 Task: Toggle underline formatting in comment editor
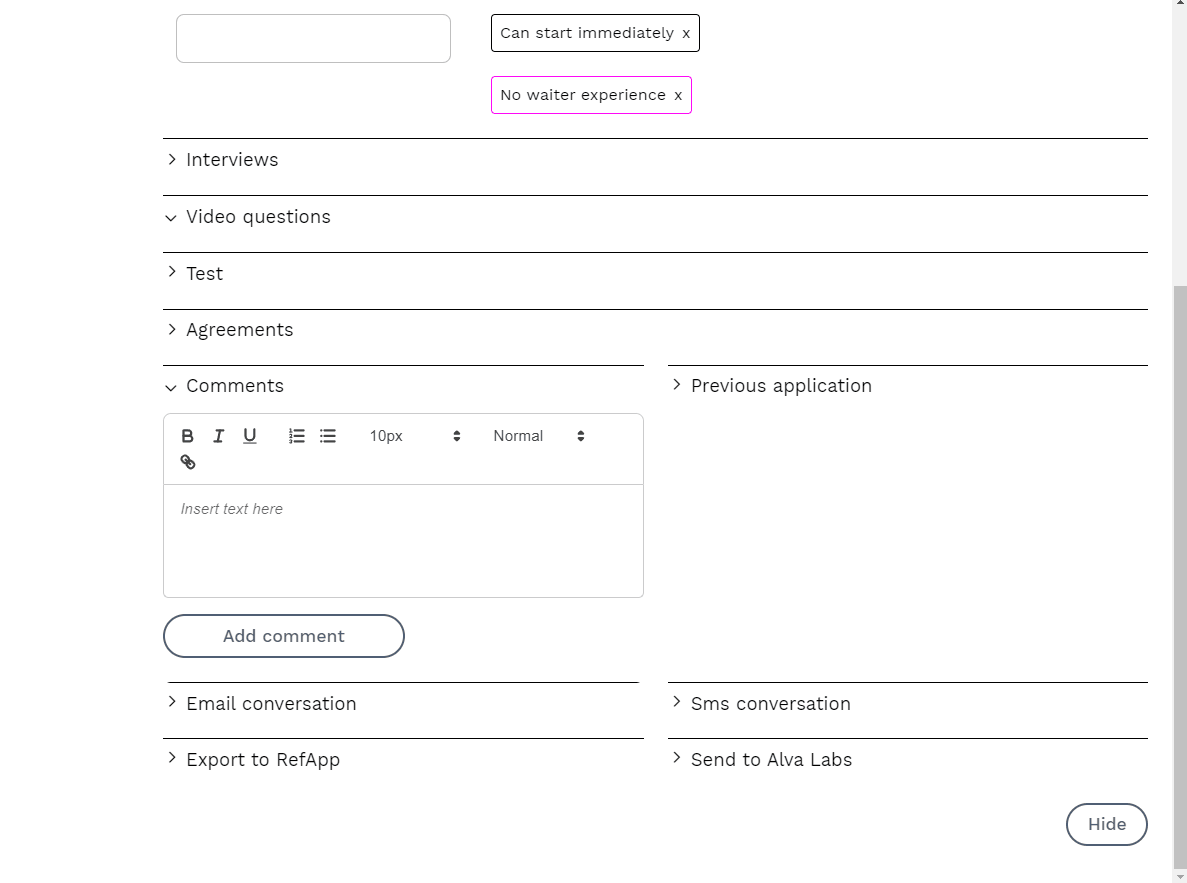(250, 436)
